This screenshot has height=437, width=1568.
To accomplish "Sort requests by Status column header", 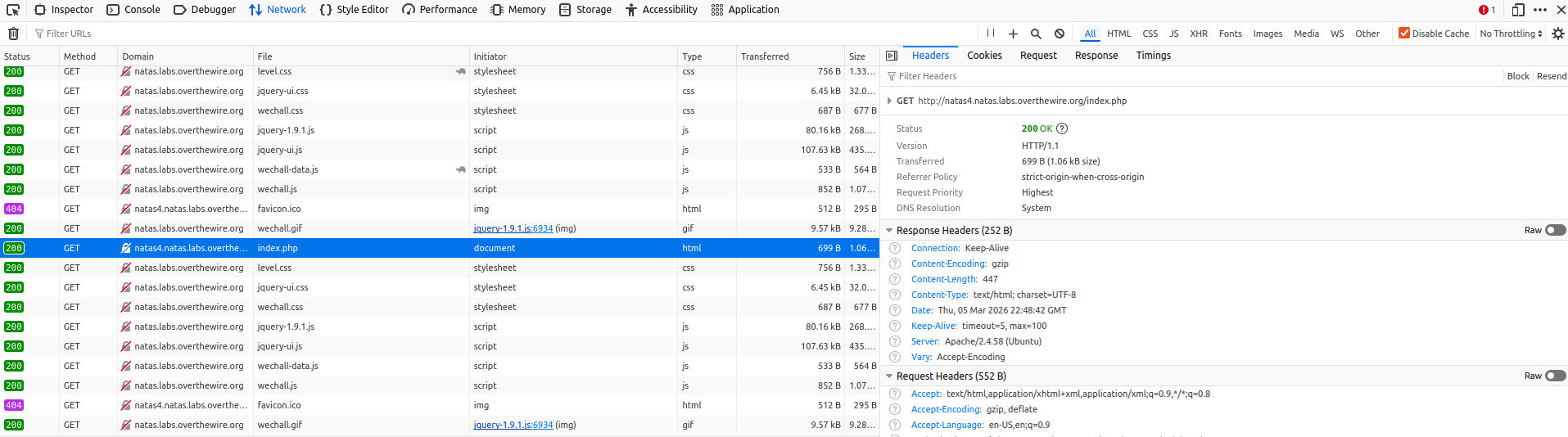I will pyautogui.click(x=29, y=56).
